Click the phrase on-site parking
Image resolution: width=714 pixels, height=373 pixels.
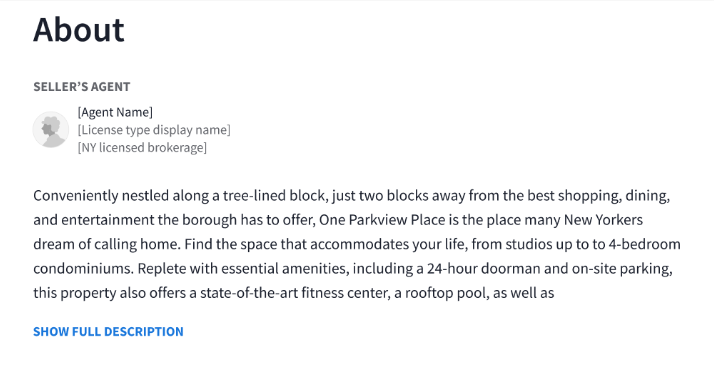click(622, 269)
